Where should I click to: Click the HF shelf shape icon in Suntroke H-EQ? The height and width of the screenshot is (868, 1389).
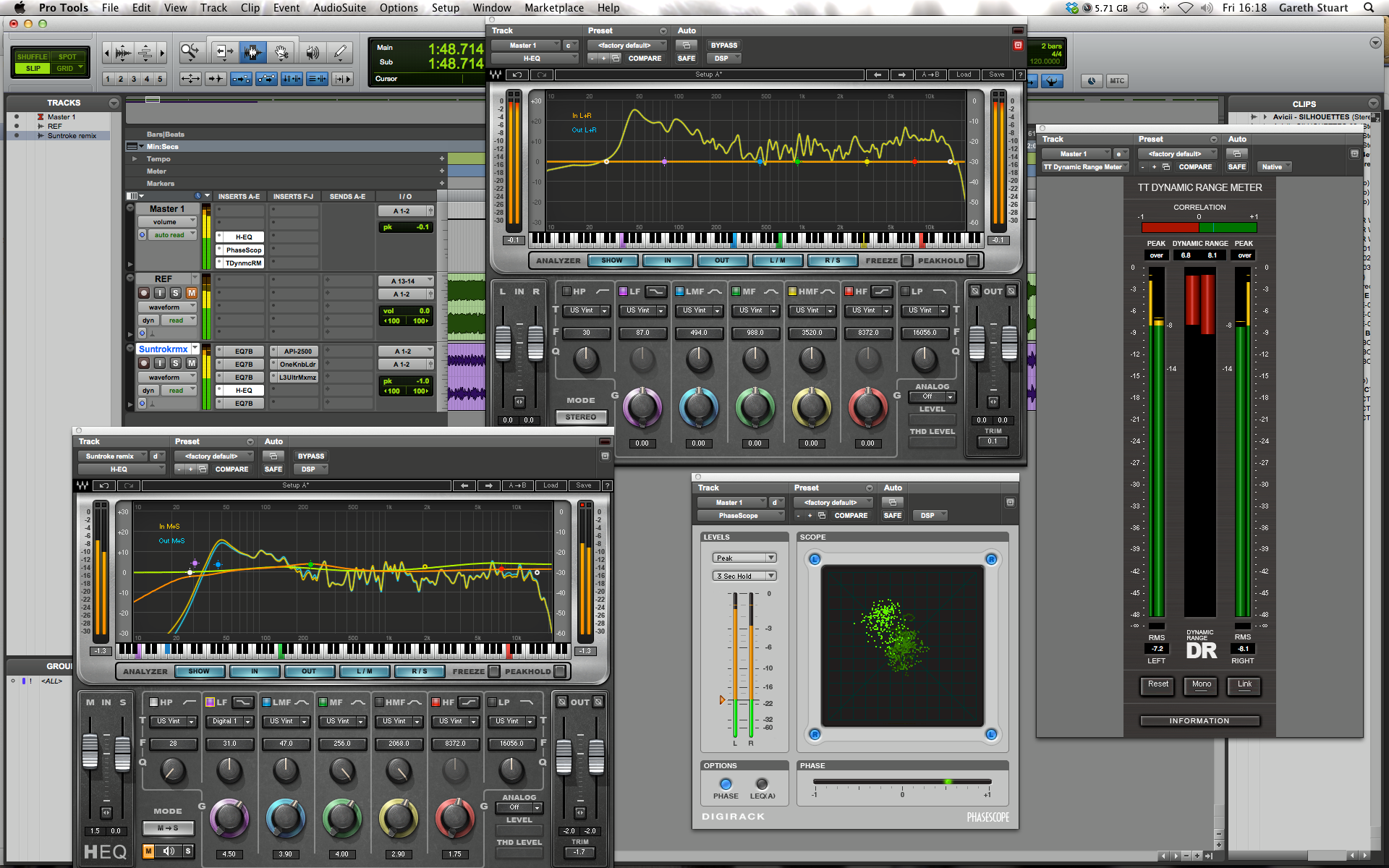click(469, 702)
